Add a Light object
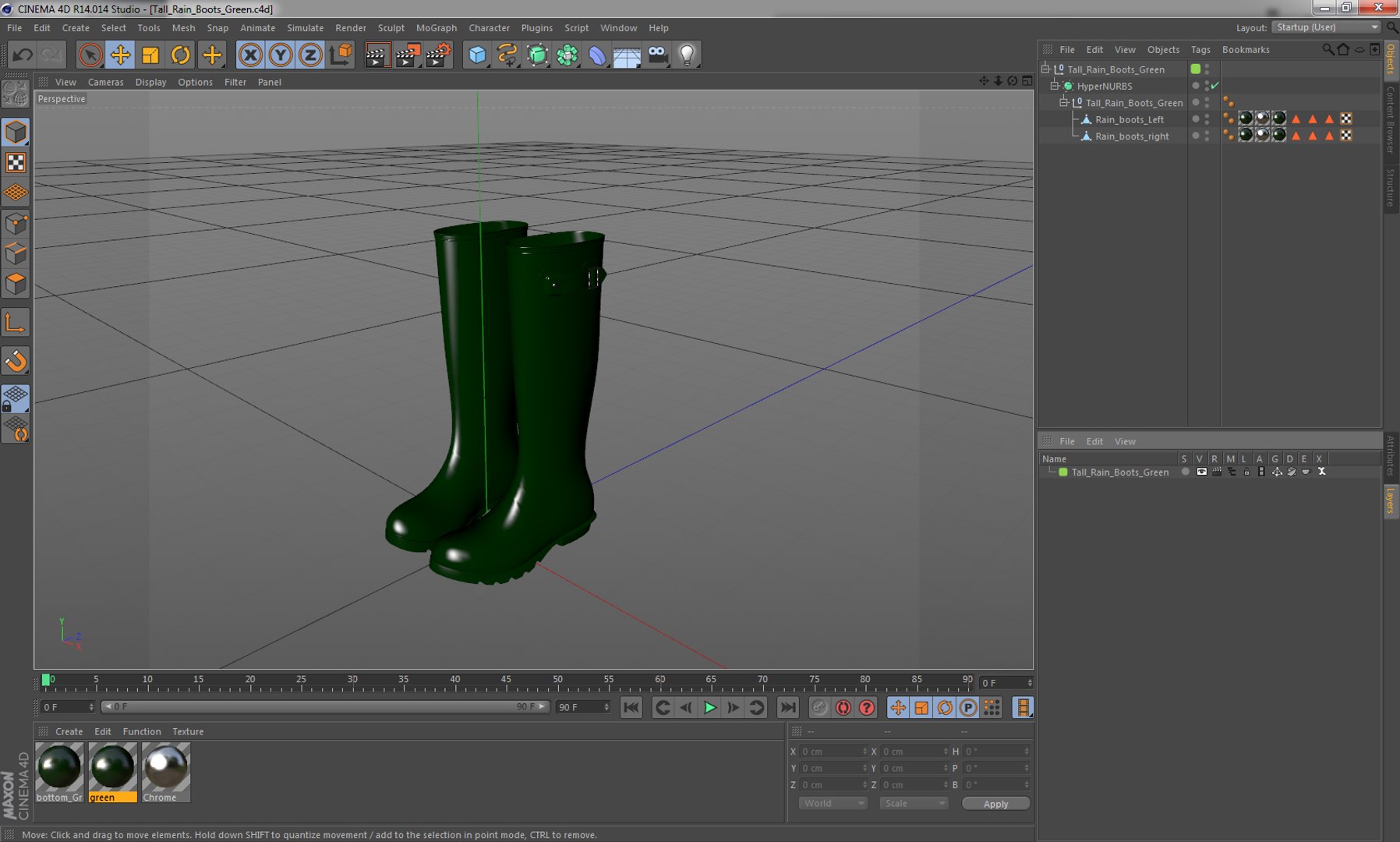The image size is (1400, 842). pos(688,55)
